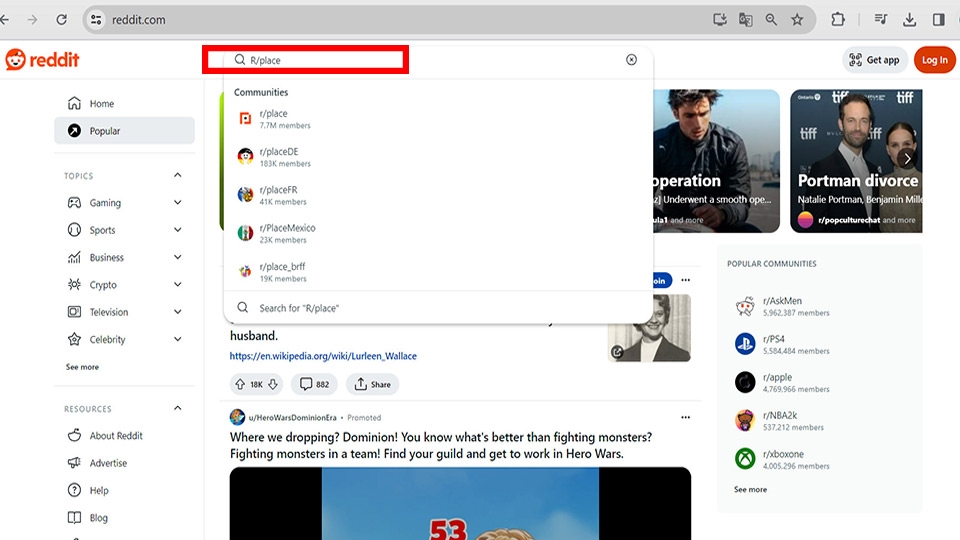
Task: Click the Celebrity star icon
Action: [74, 339]
